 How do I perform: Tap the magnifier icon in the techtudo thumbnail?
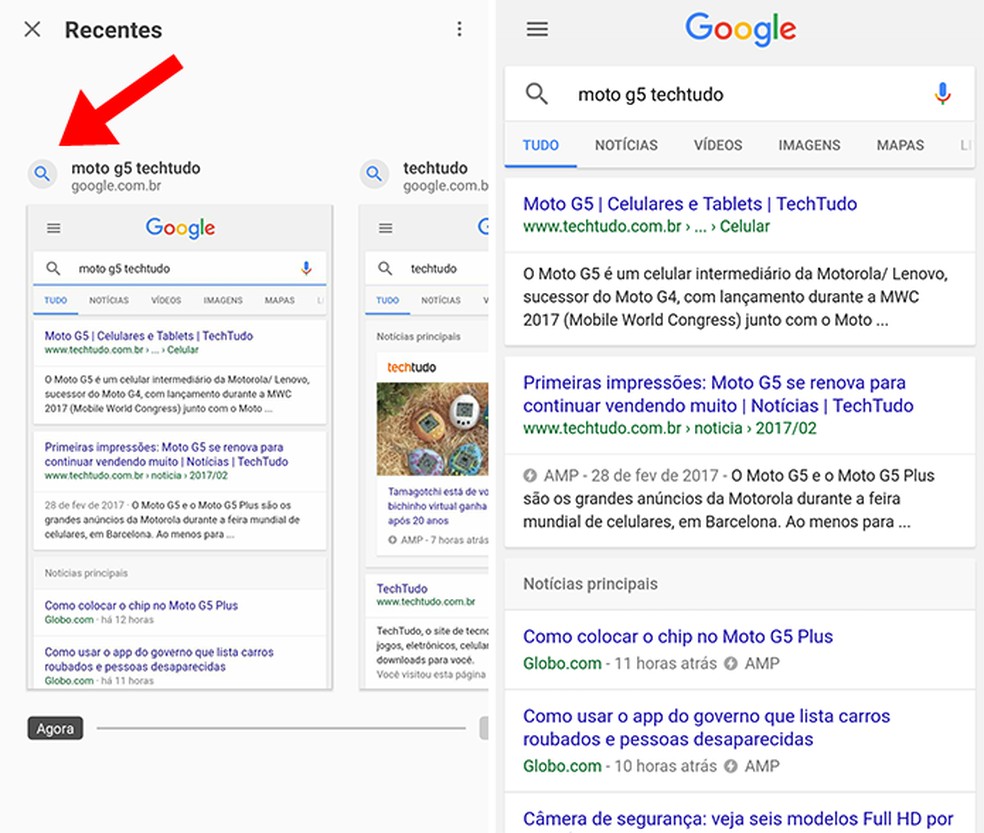(385, 268)
